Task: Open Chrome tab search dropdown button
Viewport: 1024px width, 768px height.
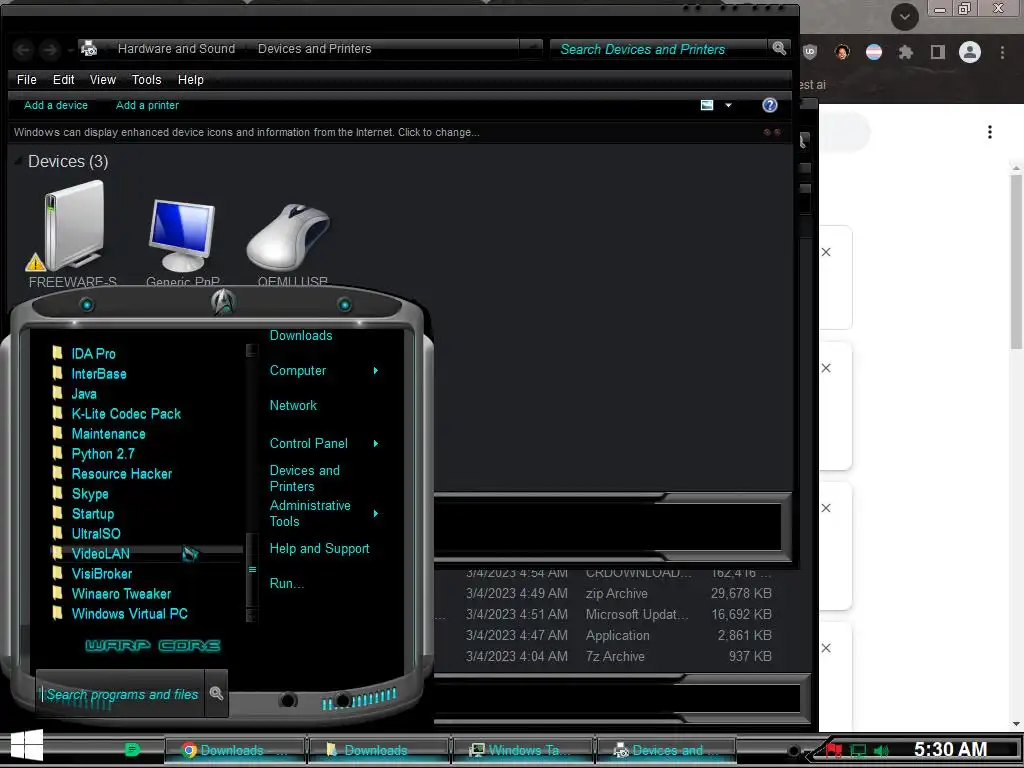Action: [904, 17]
